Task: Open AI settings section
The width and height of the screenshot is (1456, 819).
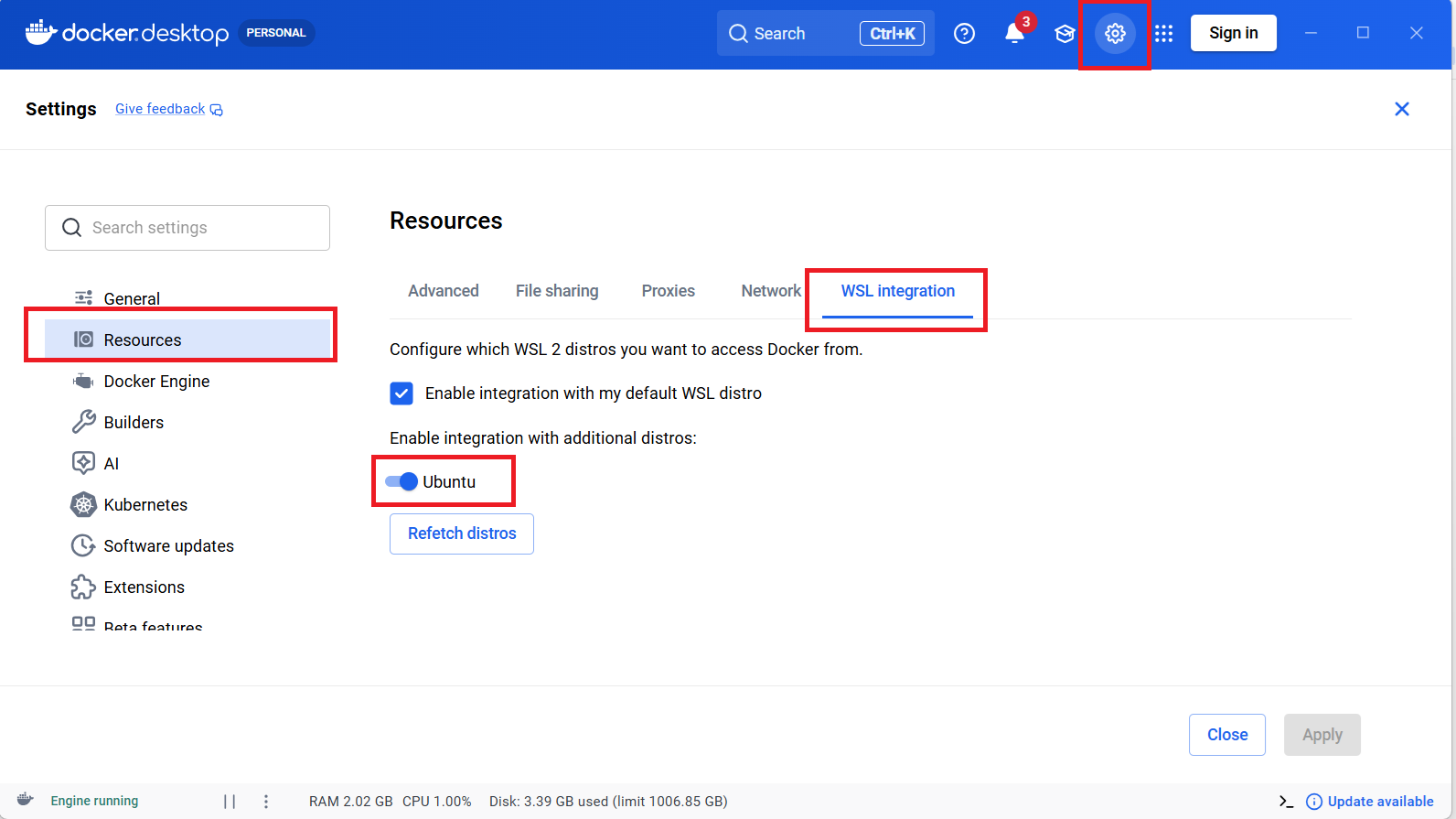Action: click(x=187, y=463)
